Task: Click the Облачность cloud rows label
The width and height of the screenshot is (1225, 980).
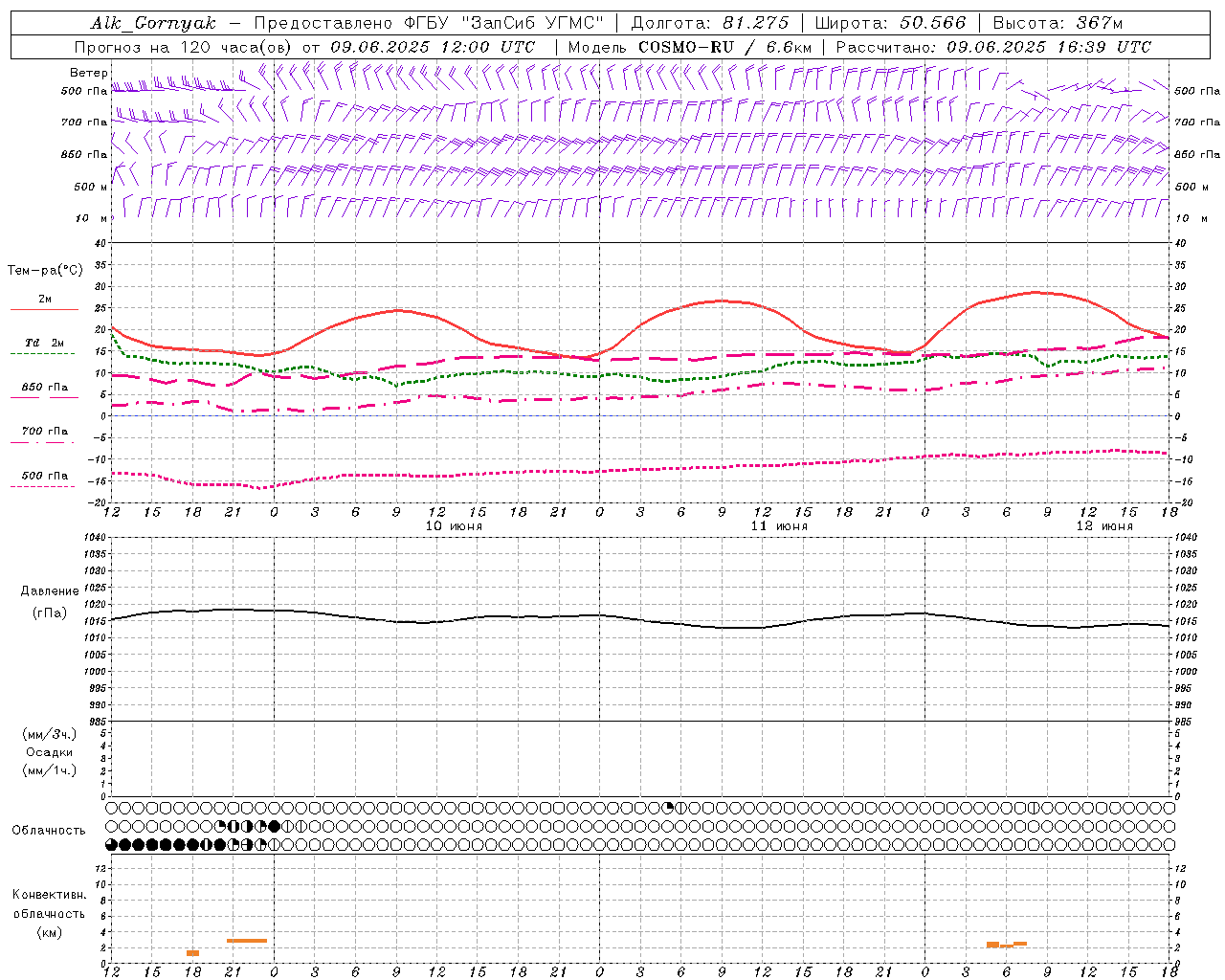Action: [x=49, y=831]
